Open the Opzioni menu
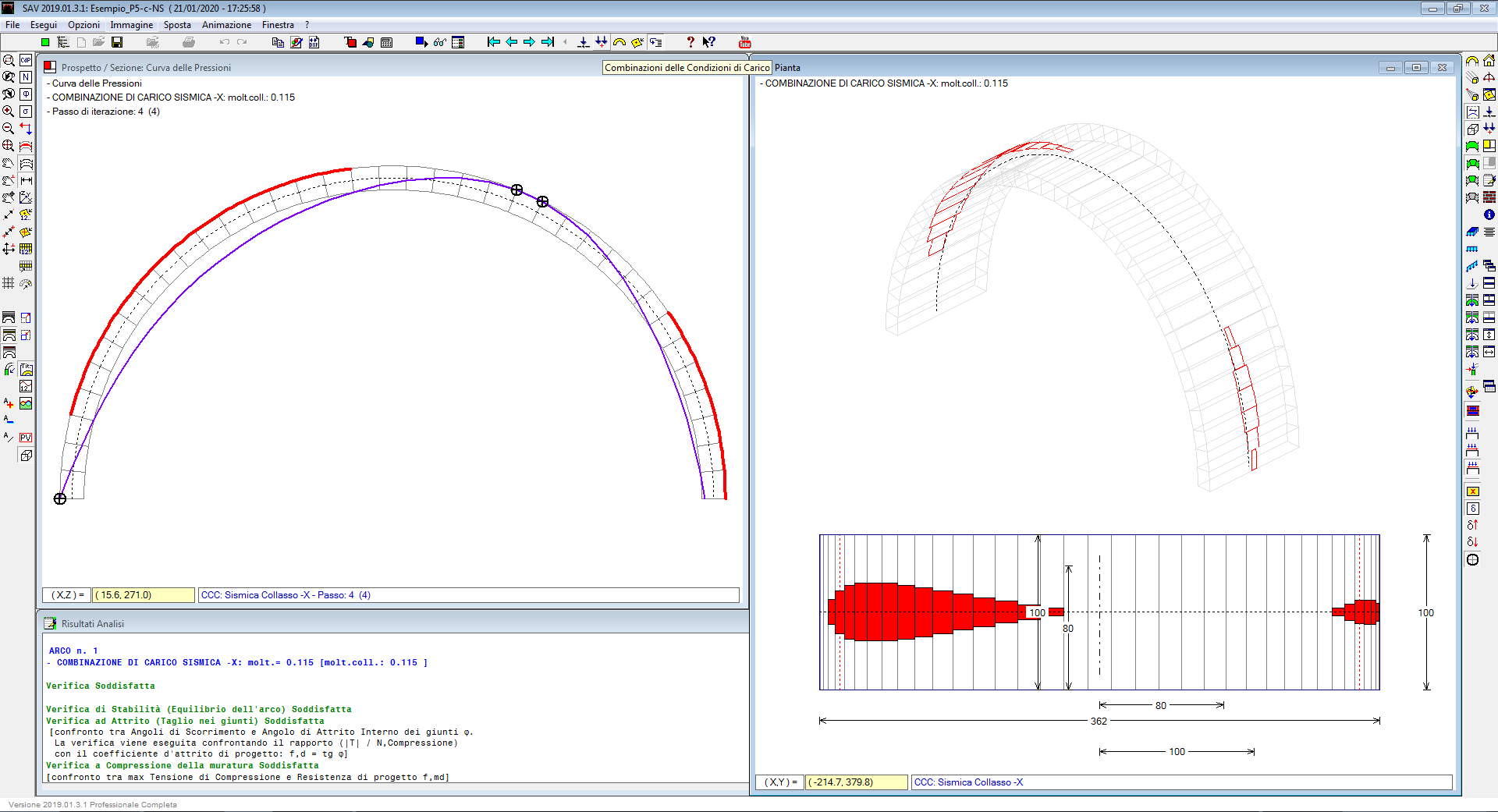Image resolution: width=1498 pixels, height=812 pixels. pos(83,25)
